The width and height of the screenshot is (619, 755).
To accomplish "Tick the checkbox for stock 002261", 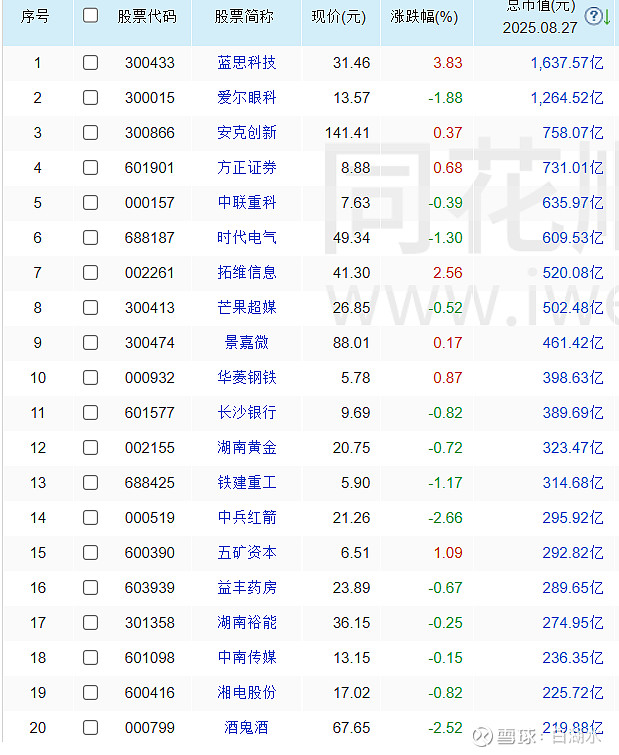I will tap(90, 273).
